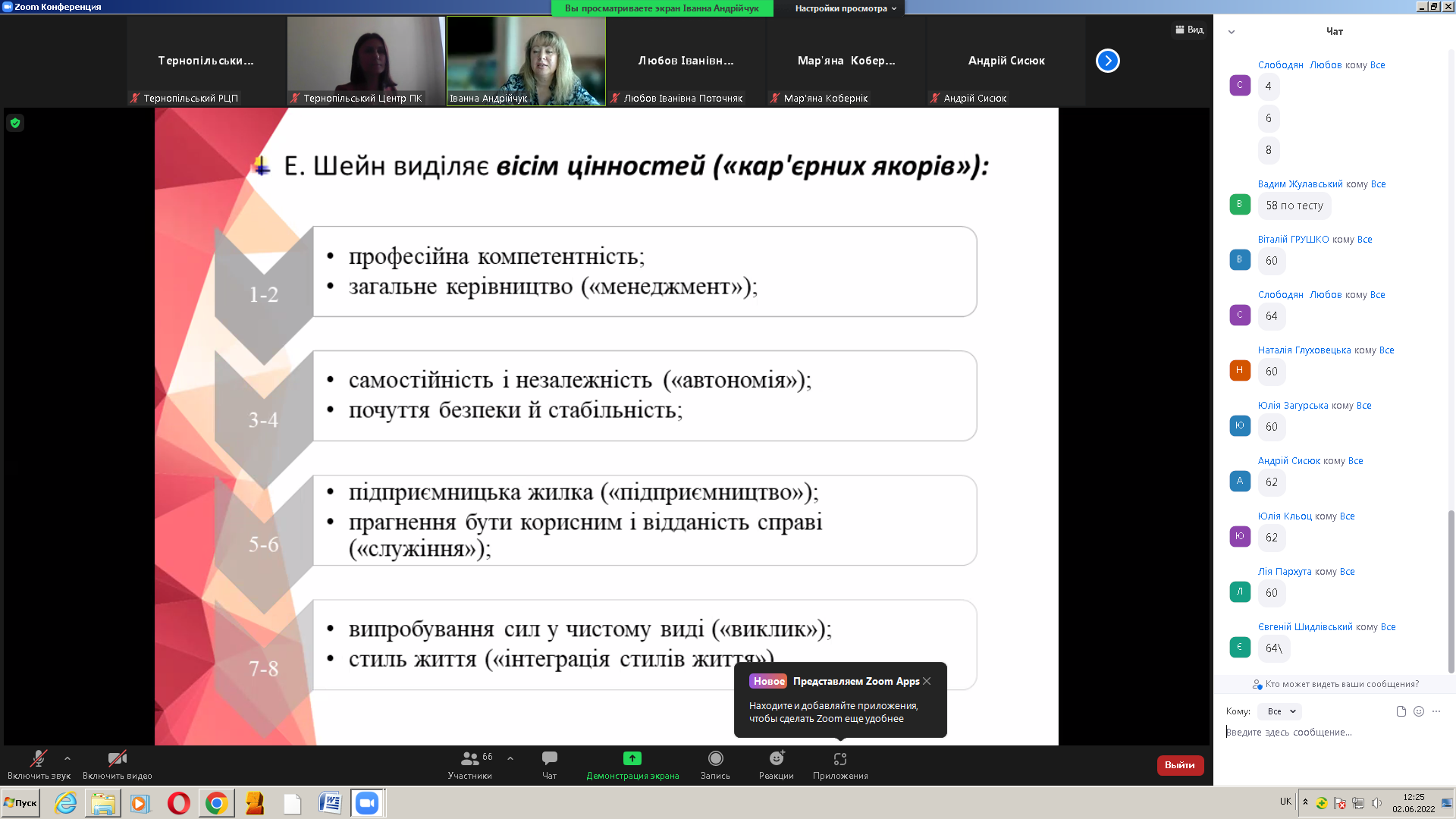The image size is (1456, 819).
Task: Close the Zoom Apps popup
Action: [927, 681]
